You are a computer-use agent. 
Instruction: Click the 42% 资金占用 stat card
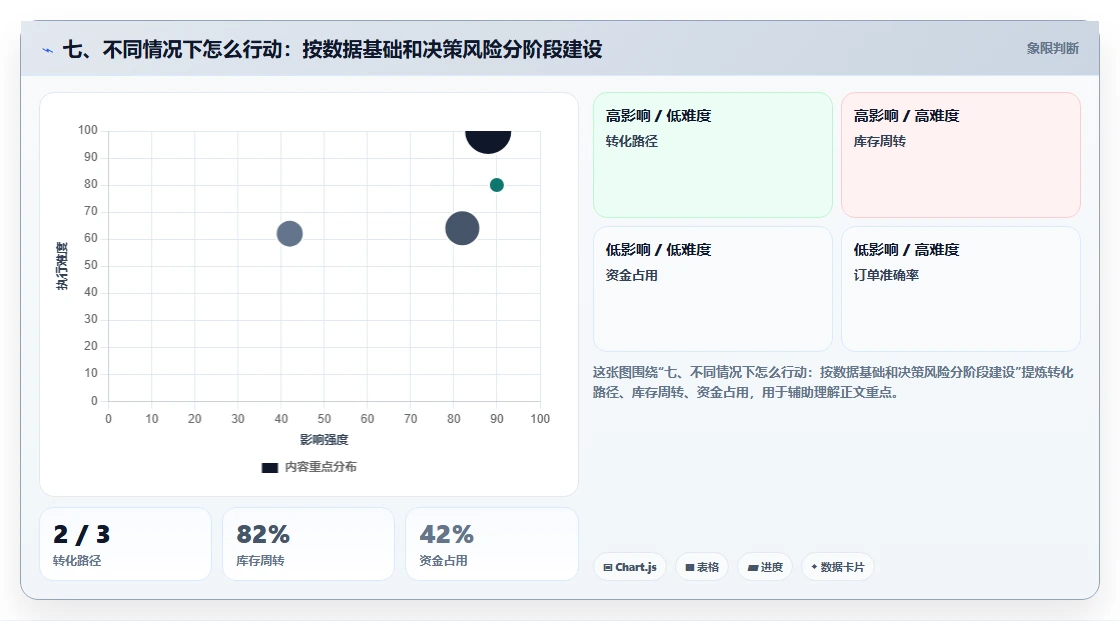(491, 544)
